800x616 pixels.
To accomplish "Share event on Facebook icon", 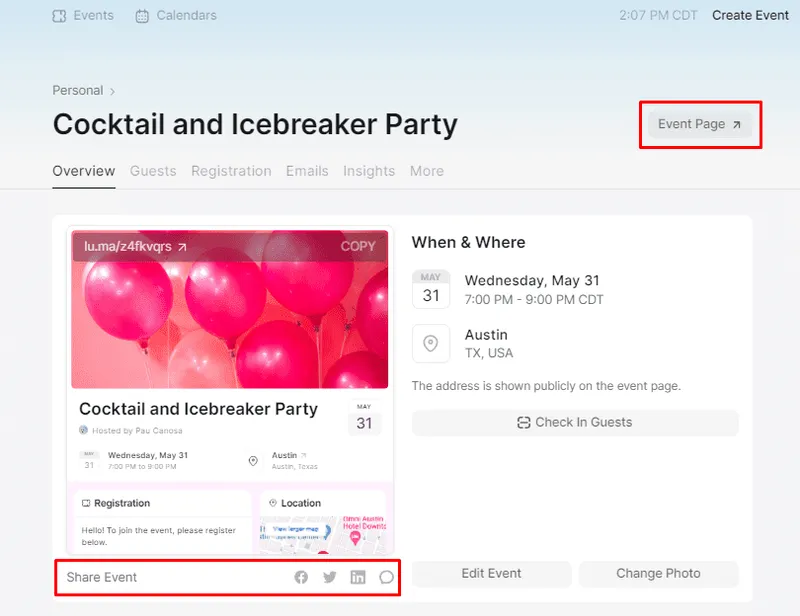I will coord(301,577).
